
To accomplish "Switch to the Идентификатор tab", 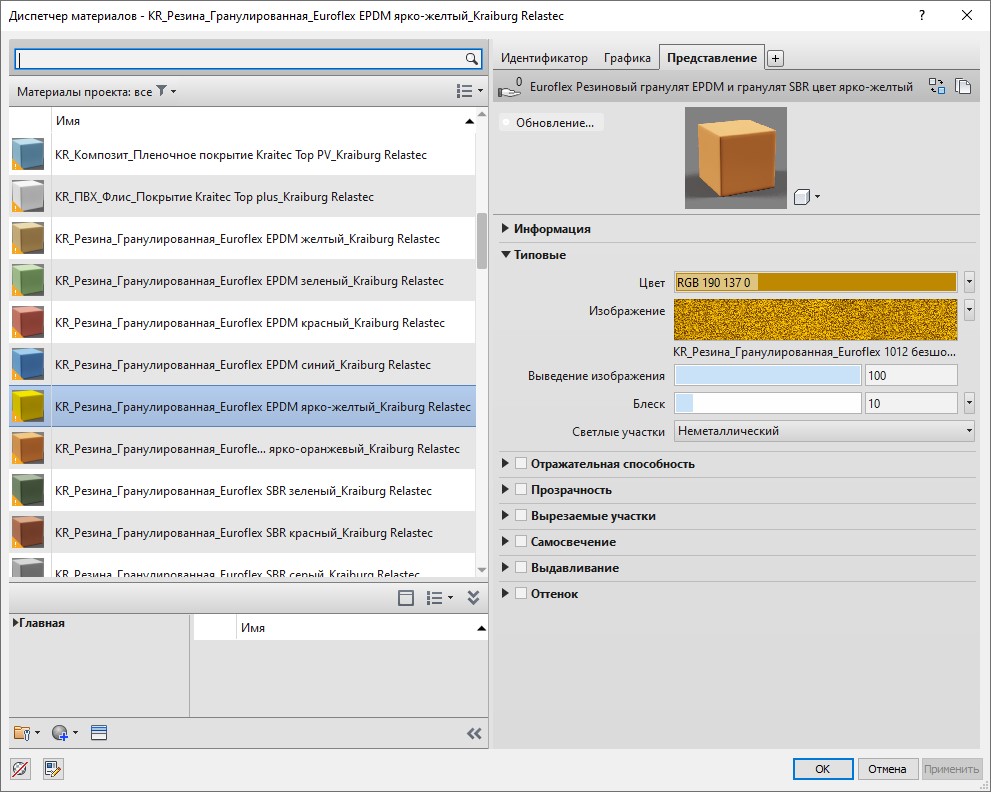I will pyautogui.click(x=544, y=58).
